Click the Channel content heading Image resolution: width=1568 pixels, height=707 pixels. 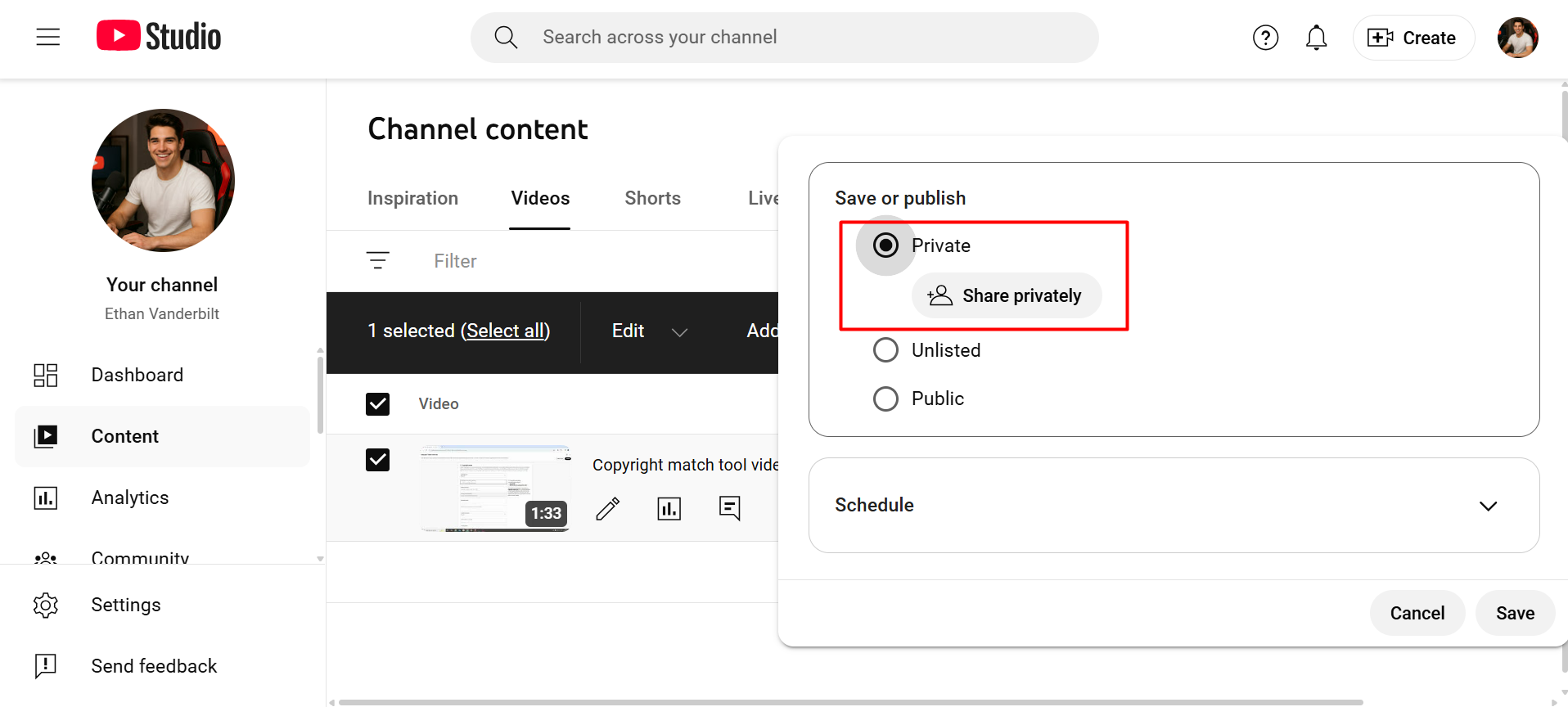(x=478, y=129)
